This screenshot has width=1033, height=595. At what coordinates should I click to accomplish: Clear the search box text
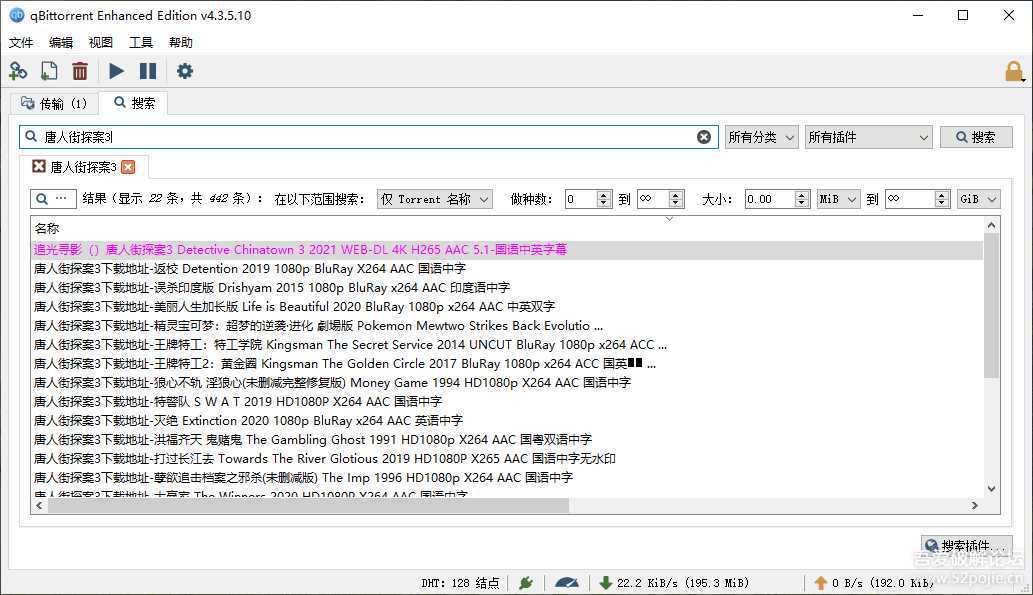pyautogui.click(x=704, y=137)
